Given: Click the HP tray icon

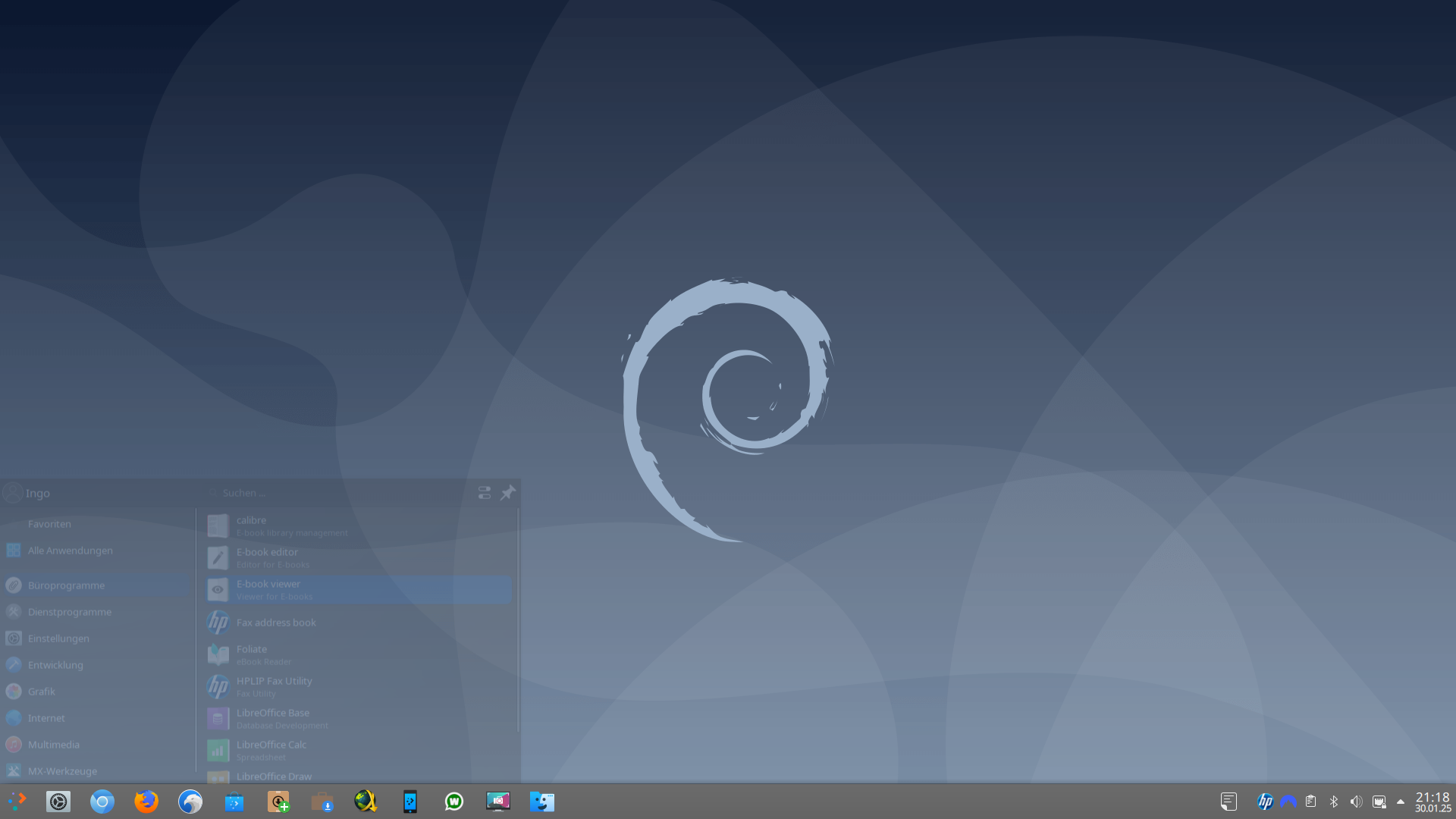Looking at the screenshot, I should [x=1265, y=802].
